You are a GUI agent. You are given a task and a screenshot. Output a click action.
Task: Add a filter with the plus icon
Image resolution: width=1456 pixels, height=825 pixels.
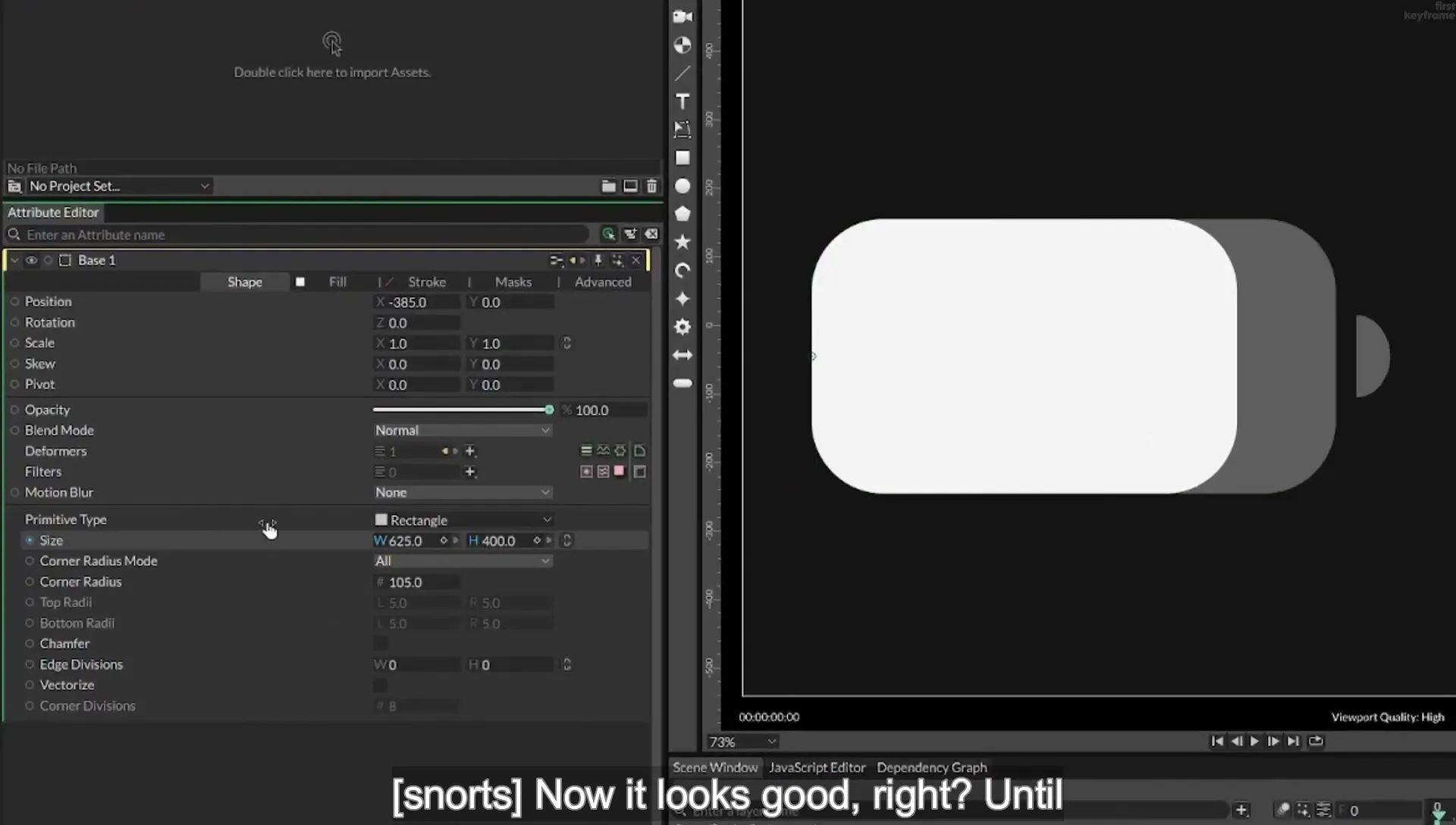tap(470, 472)
